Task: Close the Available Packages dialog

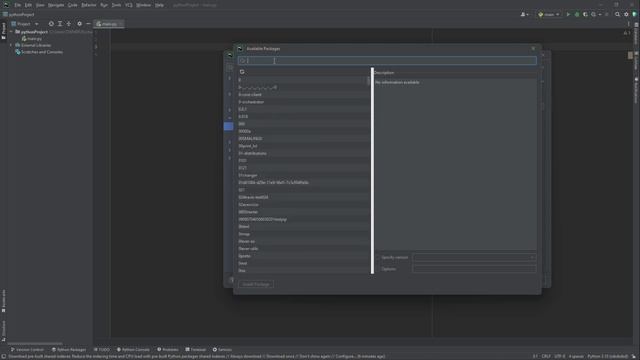Action: tap(533, 49)
